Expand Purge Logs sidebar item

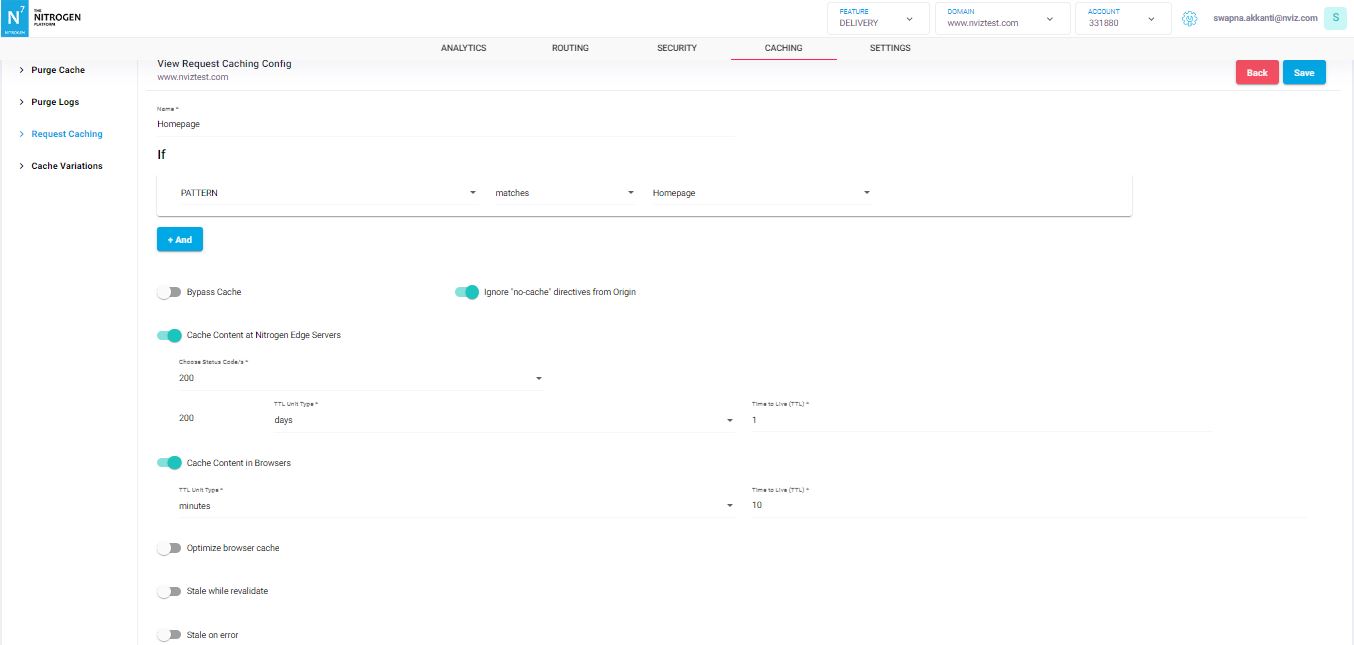point(55,102)
